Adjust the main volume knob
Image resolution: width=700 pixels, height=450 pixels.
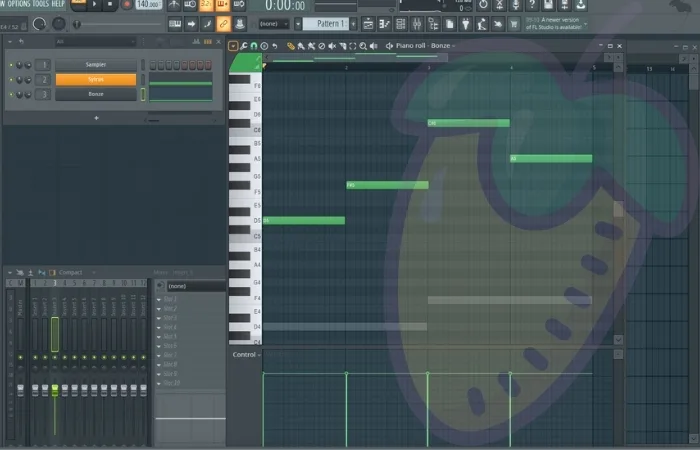(39, 24)
